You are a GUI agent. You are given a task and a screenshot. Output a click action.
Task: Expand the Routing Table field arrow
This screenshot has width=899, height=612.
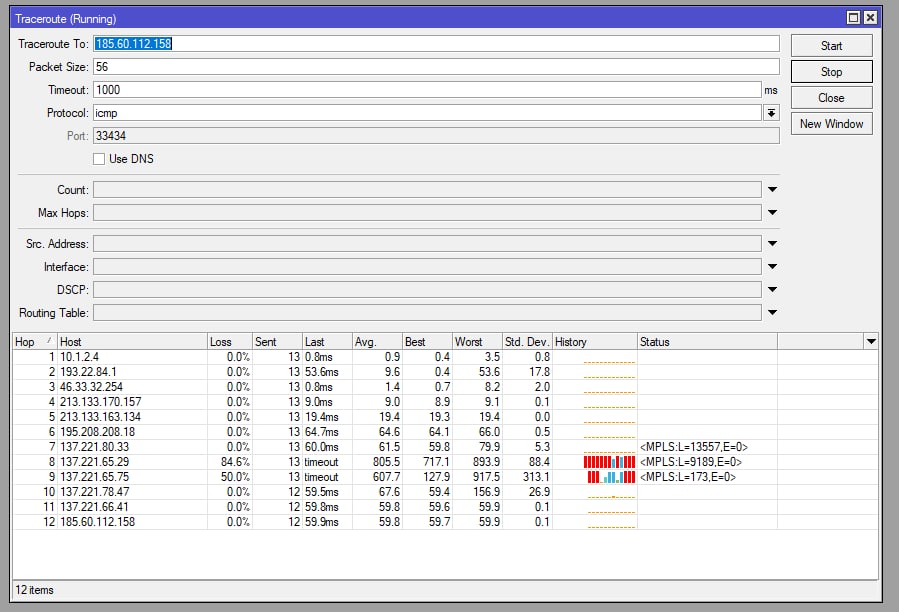772,312
